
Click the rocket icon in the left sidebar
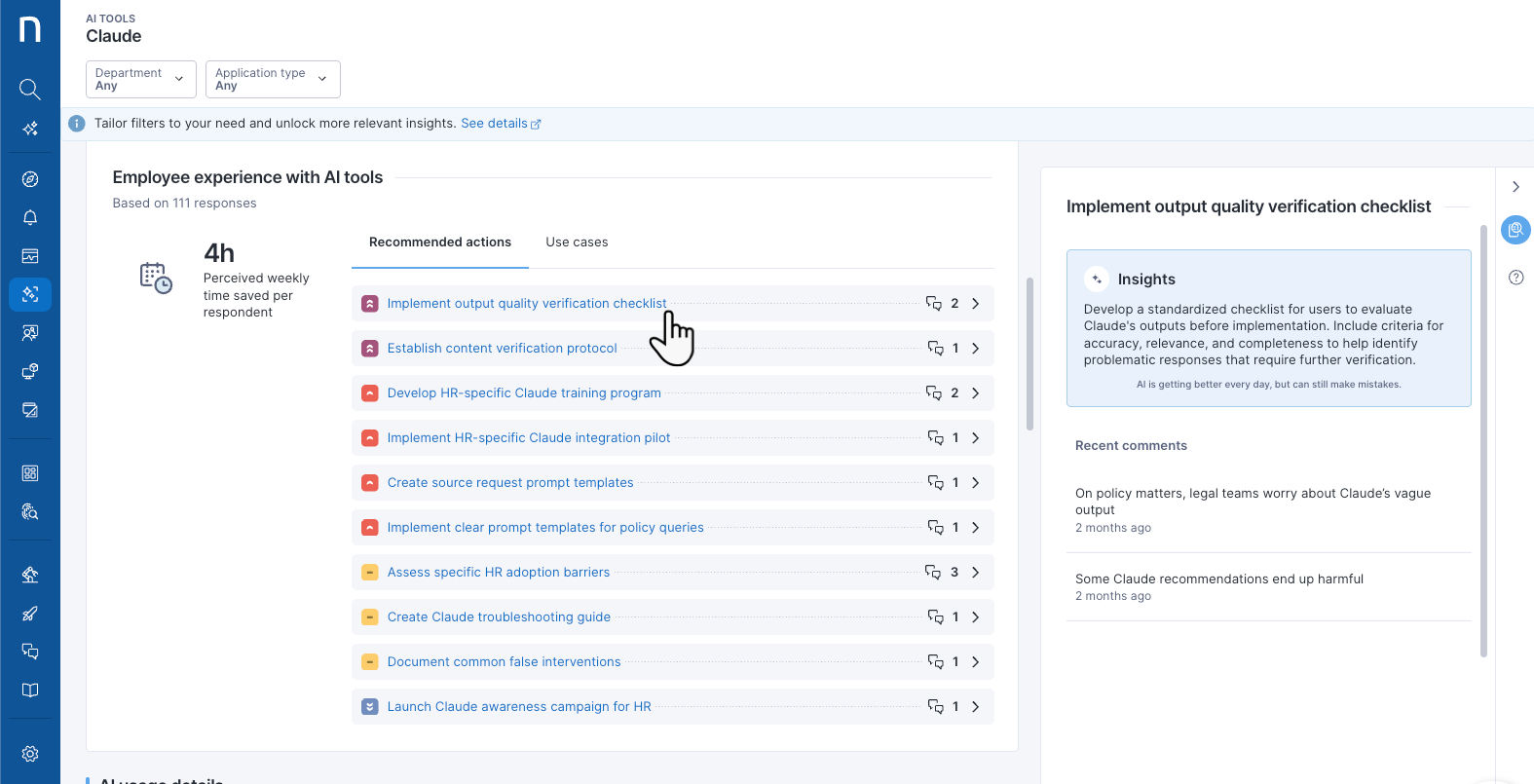tap(30, 614)
